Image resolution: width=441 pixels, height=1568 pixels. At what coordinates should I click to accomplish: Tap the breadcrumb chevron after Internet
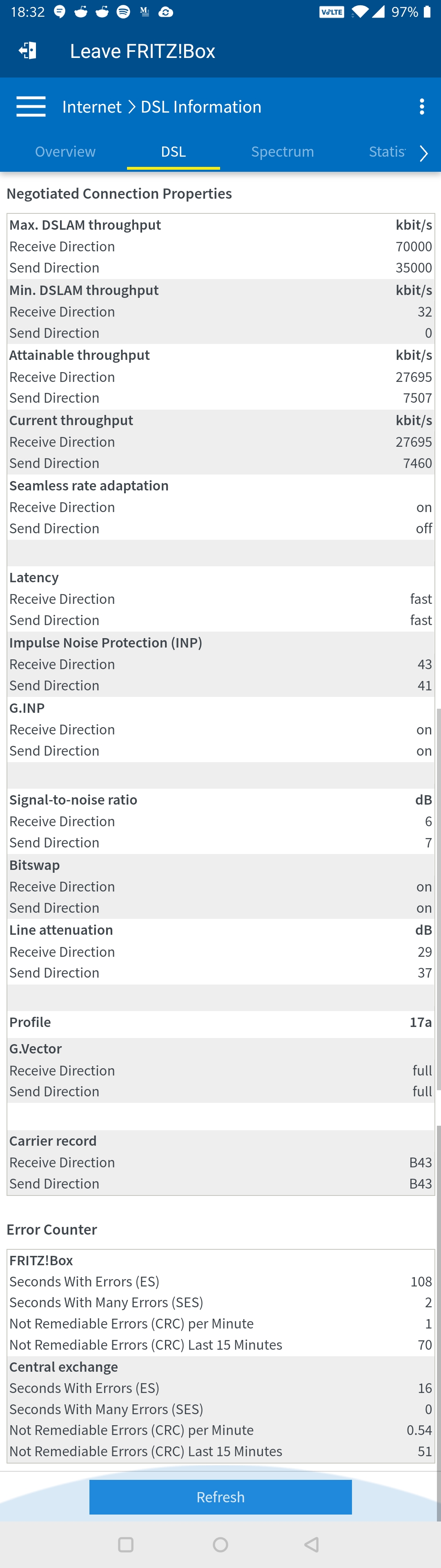point(131,107)
